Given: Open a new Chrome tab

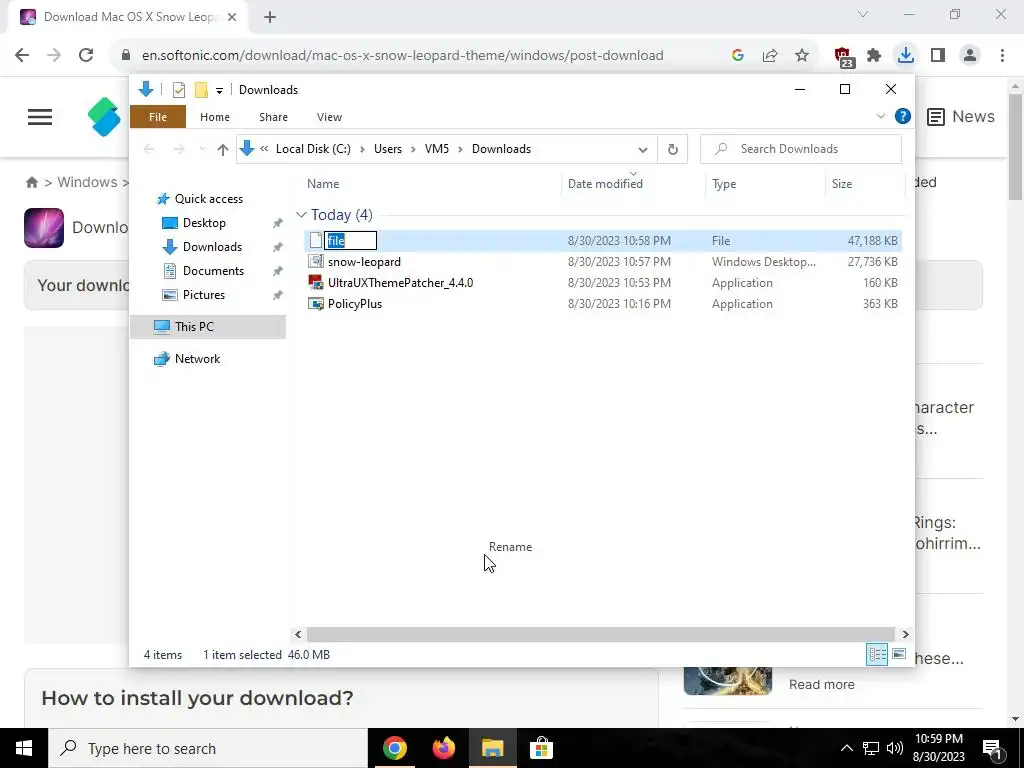Looking at the screenshot, I should pyautogui.click(x=270, y=17).
